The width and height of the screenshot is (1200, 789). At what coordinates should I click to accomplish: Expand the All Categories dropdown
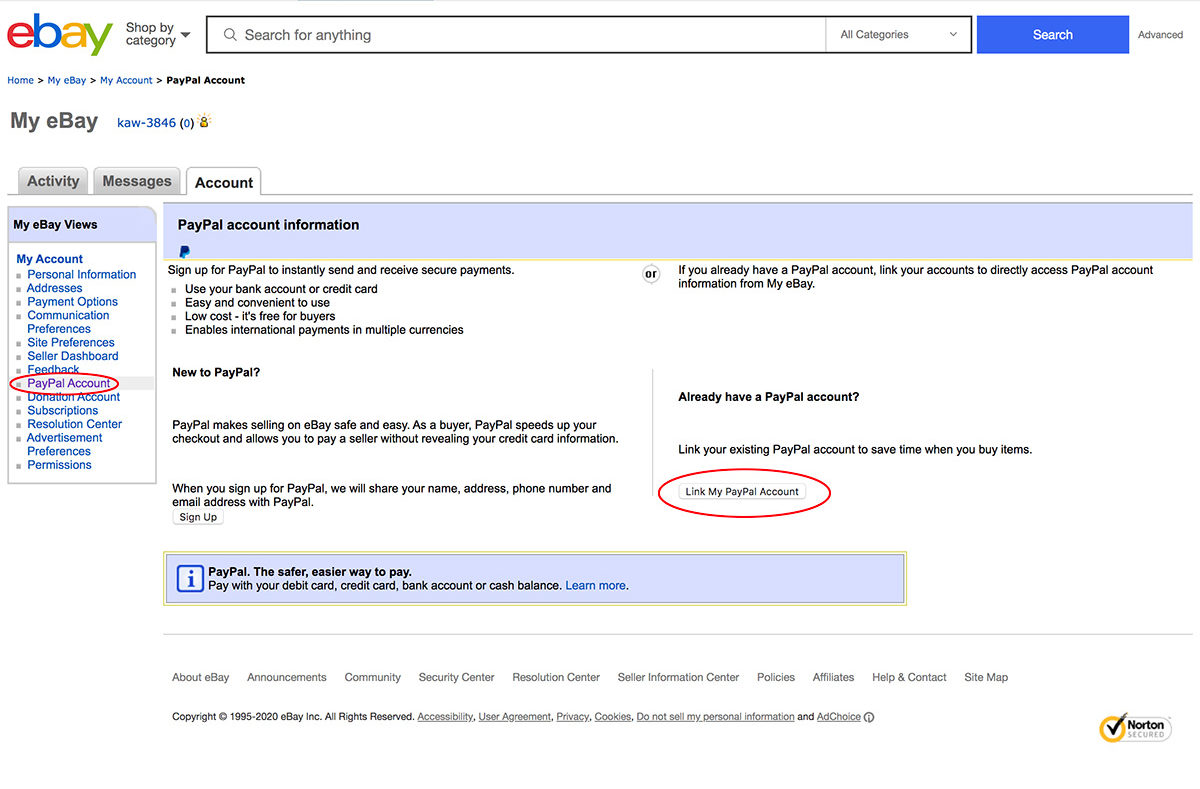click(x=898, y=35)
